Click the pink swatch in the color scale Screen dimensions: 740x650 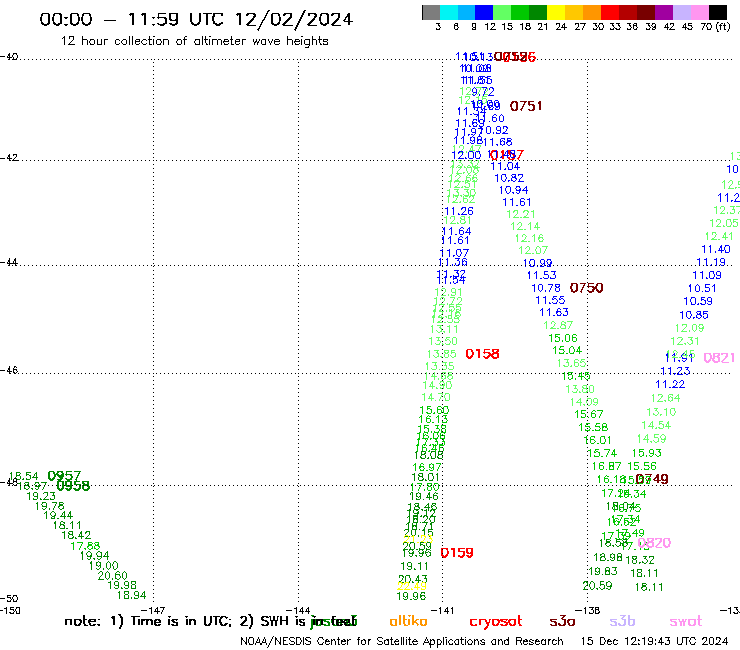[699, 12]
